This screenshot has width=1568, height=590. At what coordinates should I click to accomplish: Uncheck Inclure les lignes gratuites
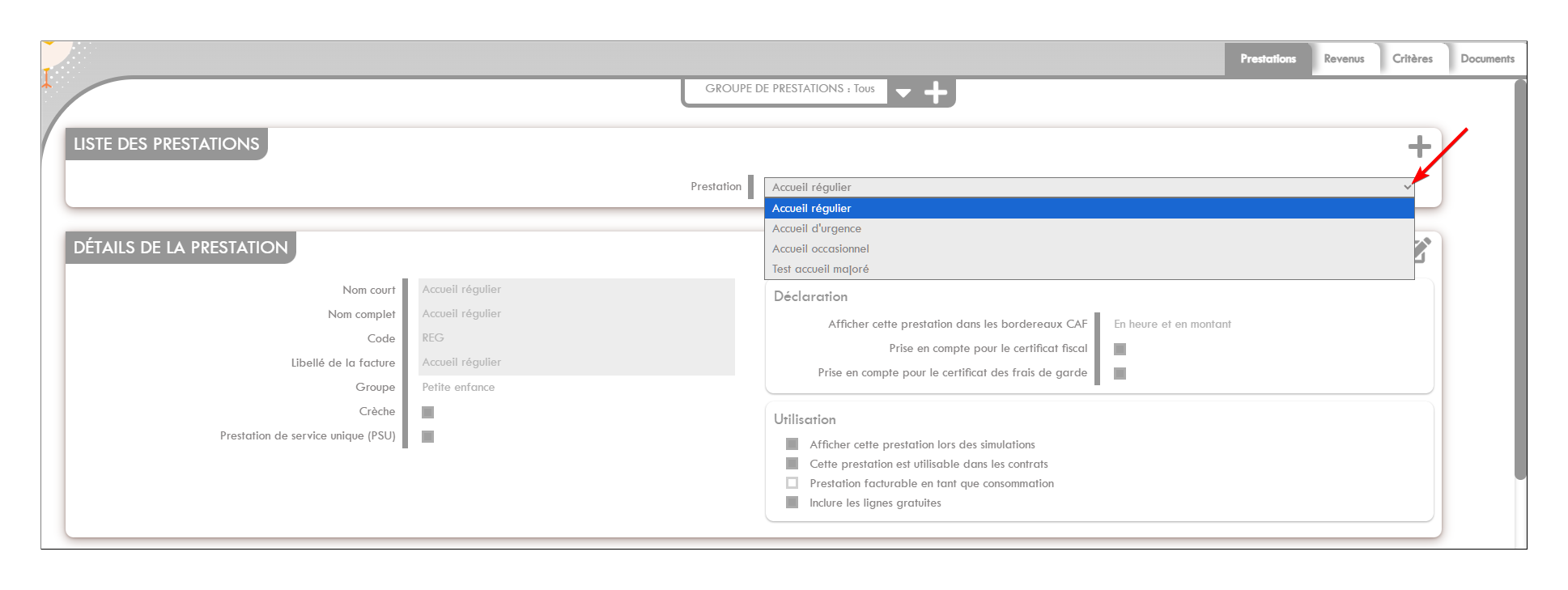[x=792, y=503]
